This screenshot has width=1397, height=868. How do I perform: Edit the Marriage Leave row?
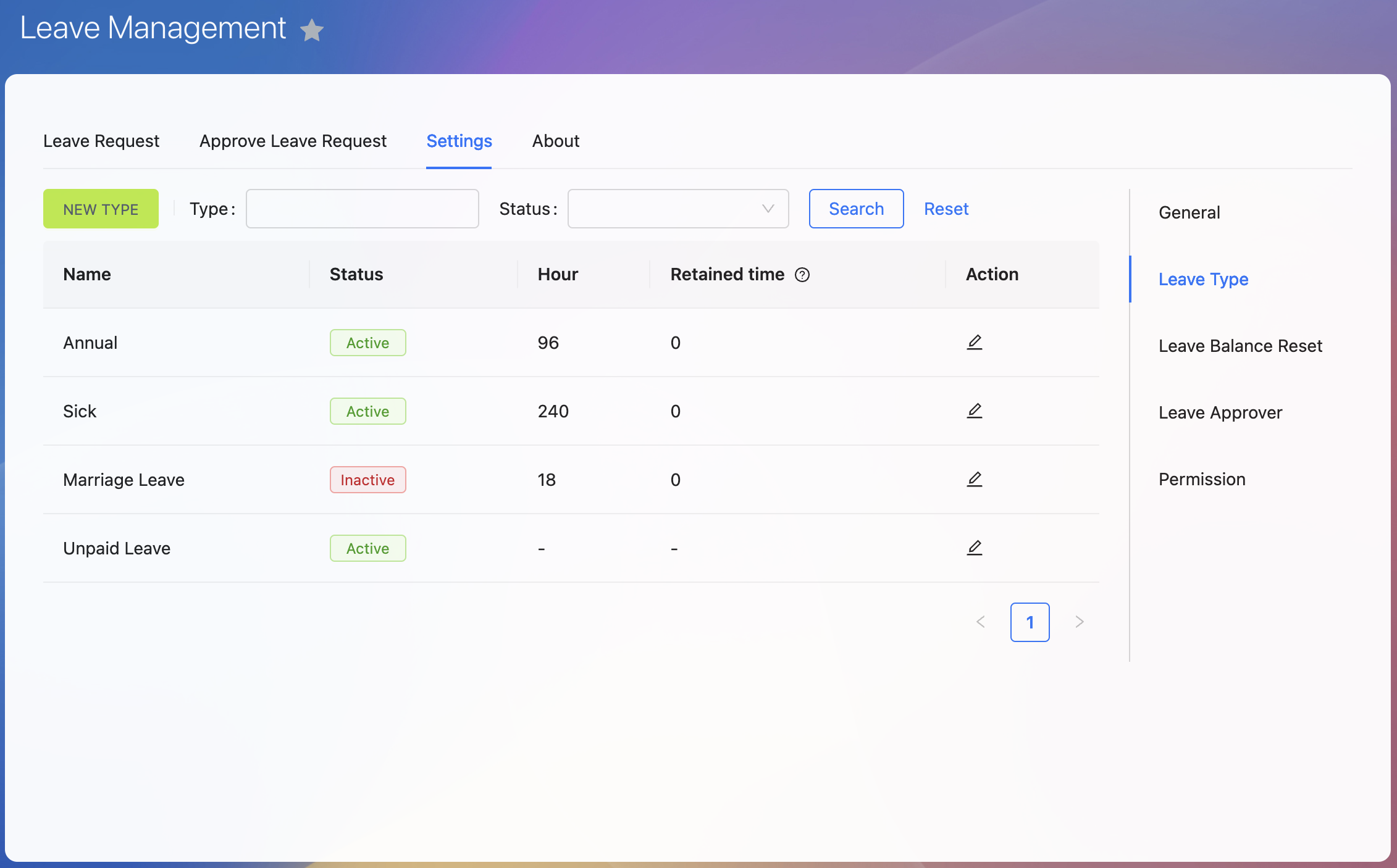(x=974, y=479)
